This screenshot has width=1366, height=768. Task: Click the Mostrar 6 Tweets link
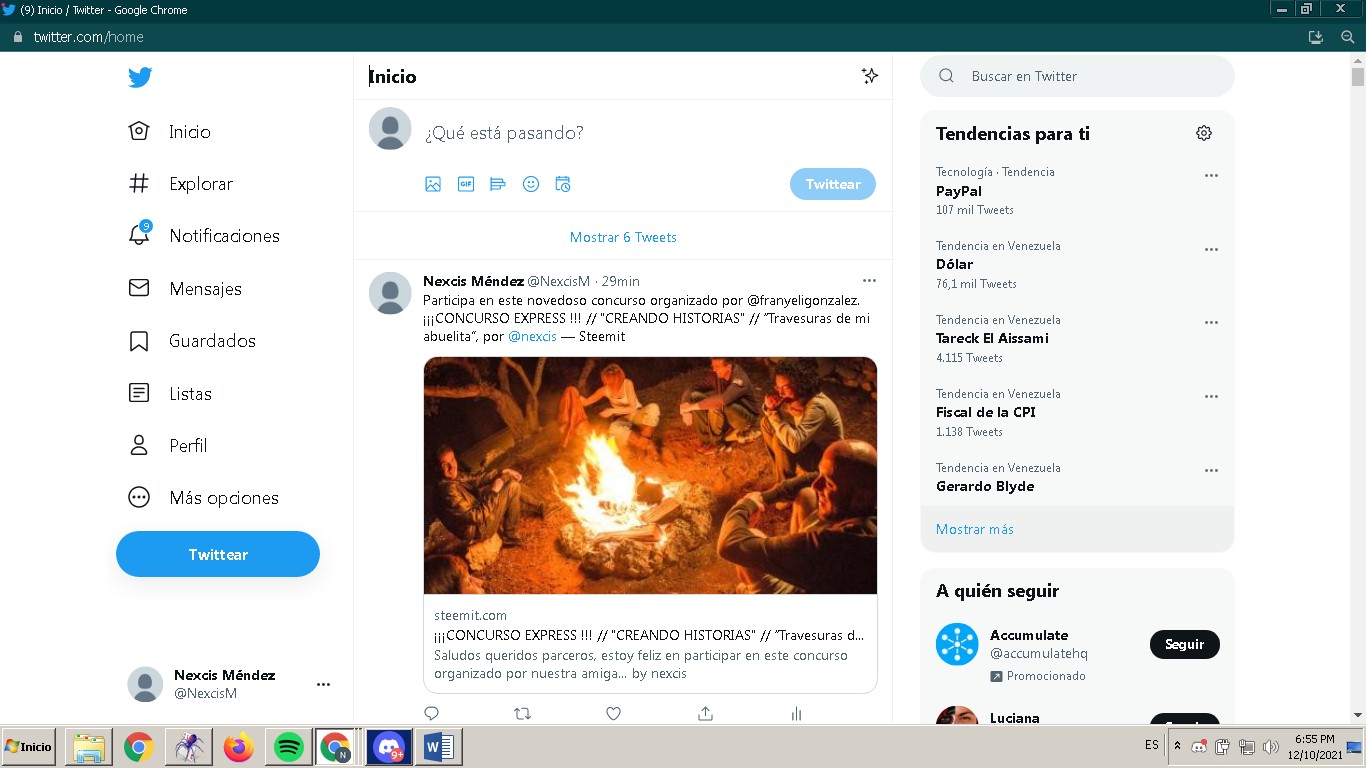[623, 237]
